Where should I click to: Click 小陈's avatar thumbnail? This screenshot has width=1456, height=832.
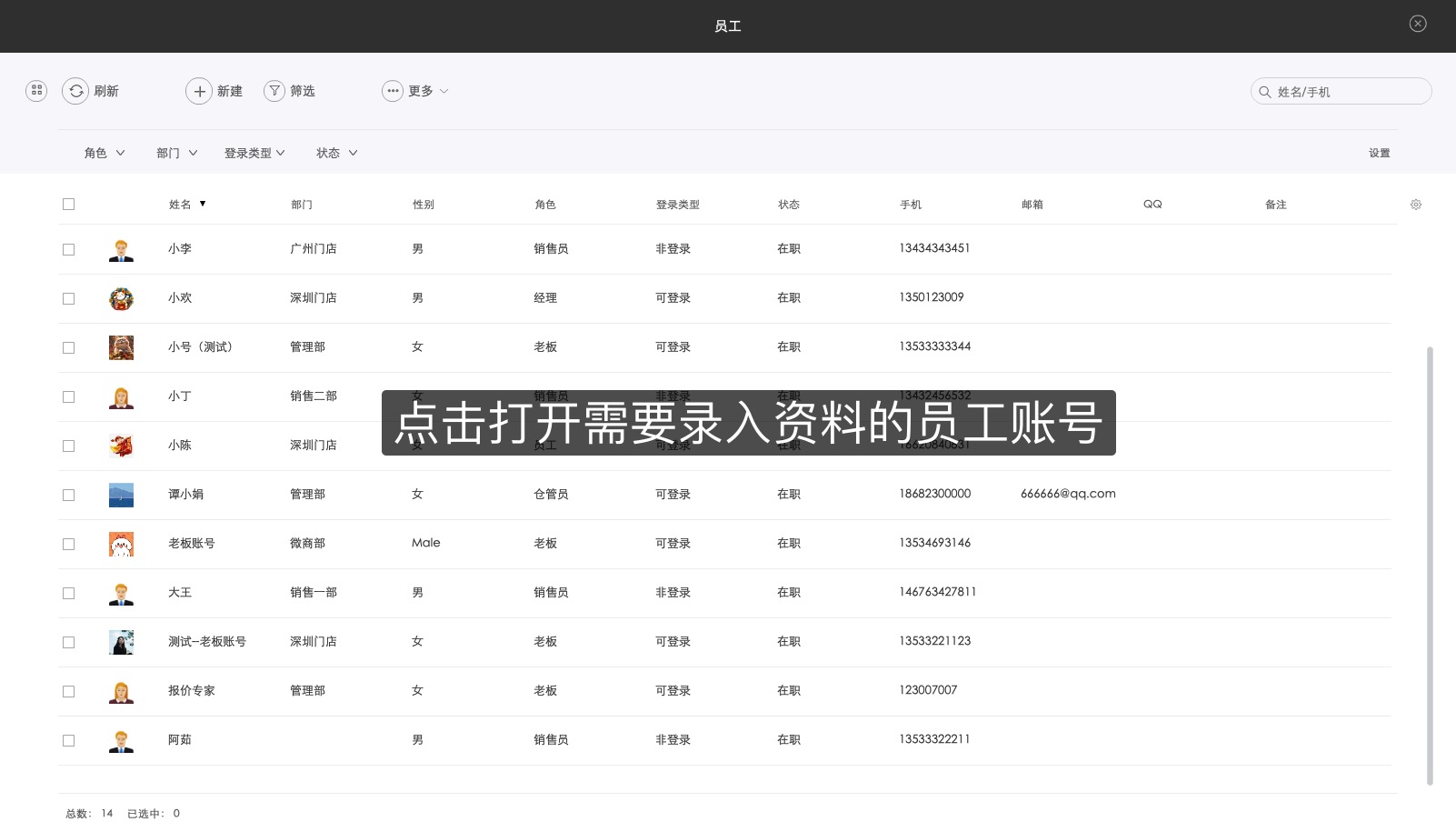click(121, 446)
